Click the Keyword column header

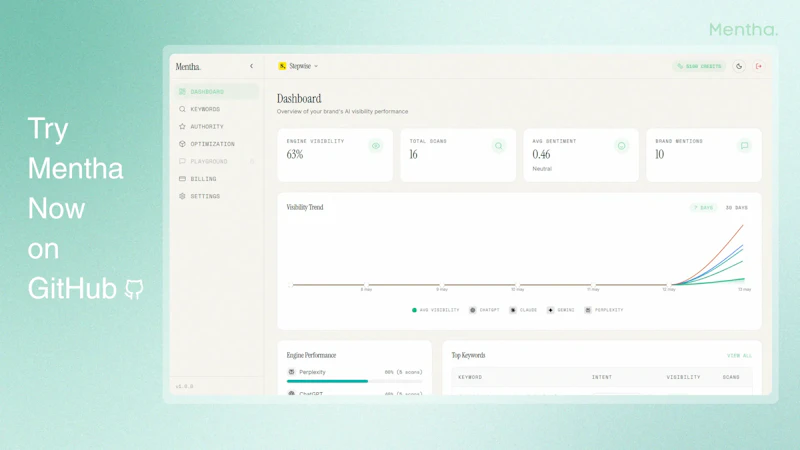click(x=470, y=377)
